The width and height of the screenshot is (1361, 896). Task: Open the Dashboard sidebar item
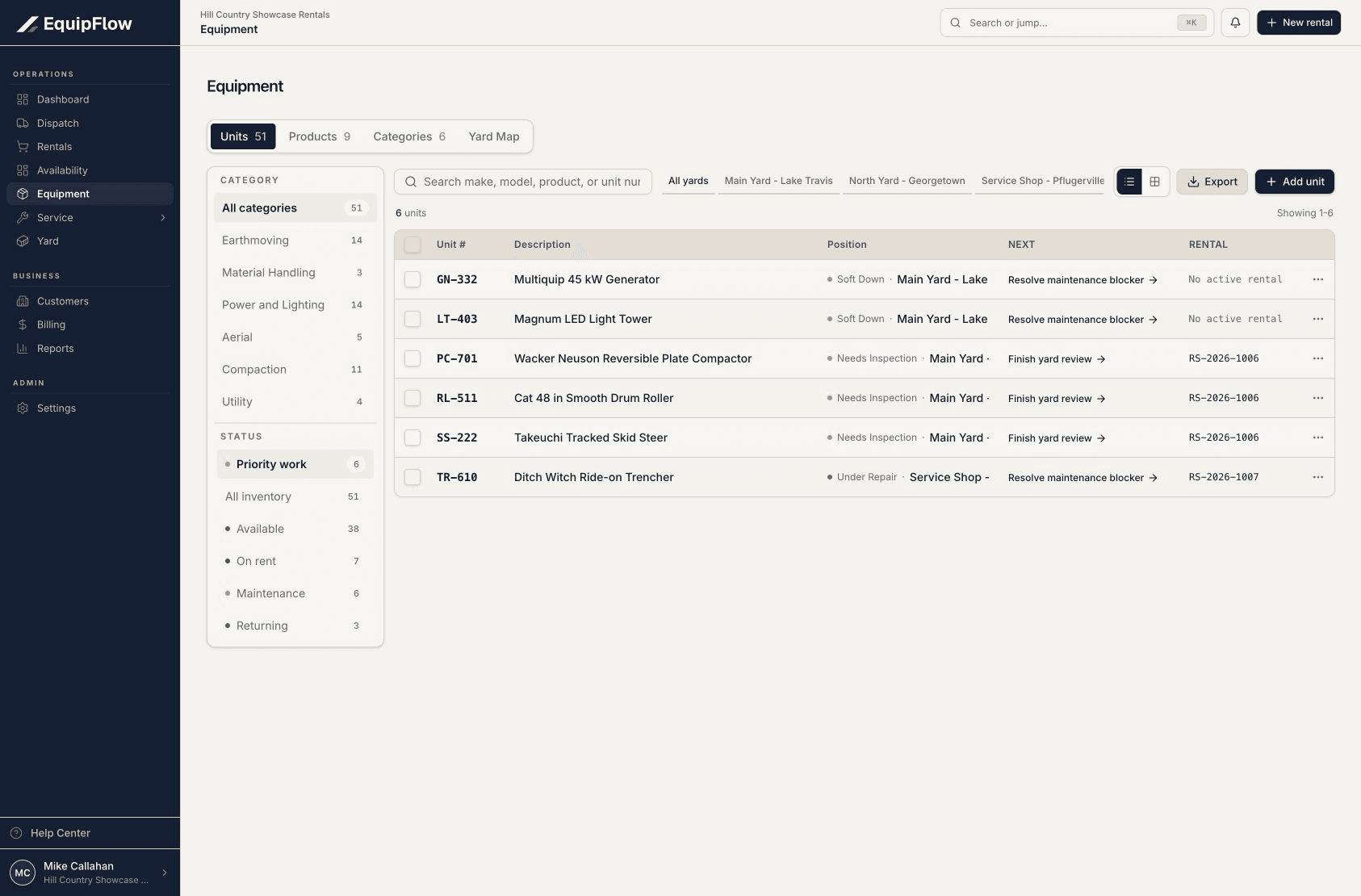[x=90, y=99]
